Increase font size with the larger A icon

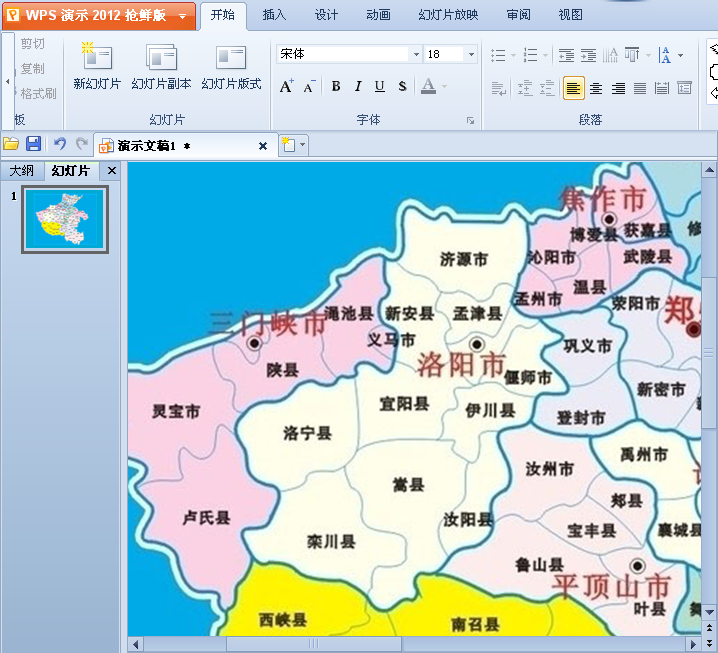pos(286,87)
